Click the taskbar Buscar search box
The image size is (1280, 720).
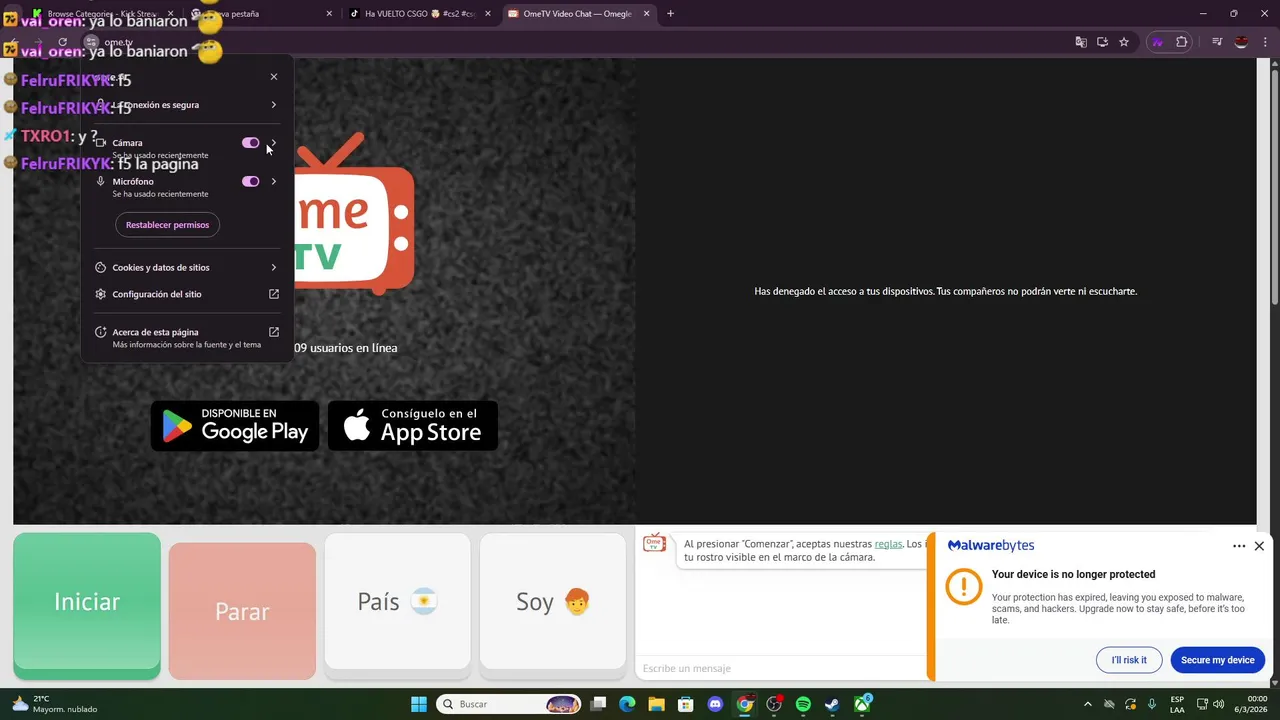coord(510,704)
